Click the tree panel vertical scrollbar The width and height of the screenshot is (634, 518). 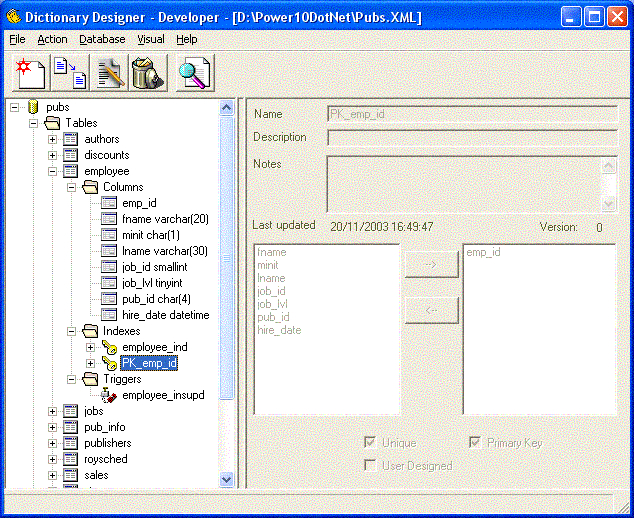[x=226, y=300]
